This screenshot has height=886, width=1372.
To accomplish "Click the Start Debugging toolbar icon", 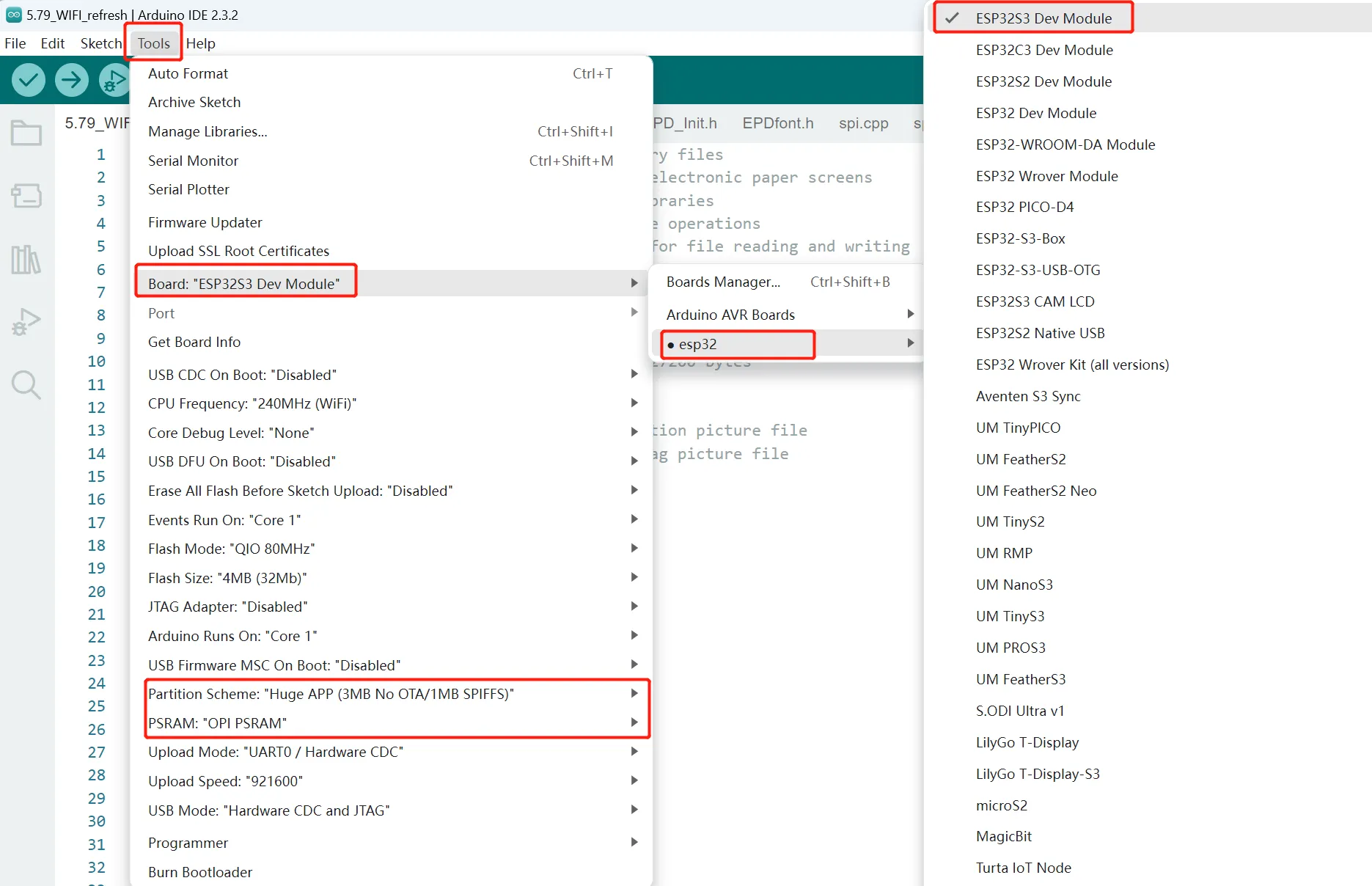I will tap(114, 80).
